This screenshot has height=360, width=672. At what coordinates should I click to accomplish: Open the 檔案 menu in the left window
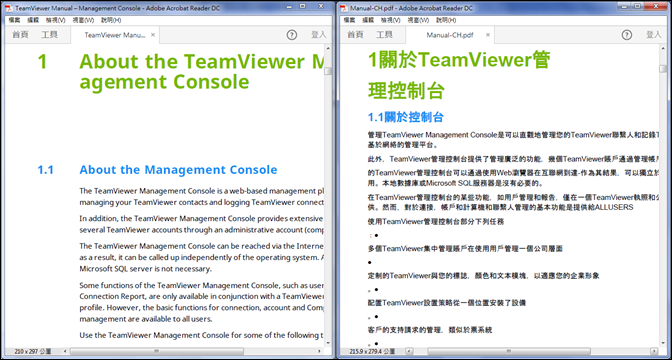tap(14, 20)
